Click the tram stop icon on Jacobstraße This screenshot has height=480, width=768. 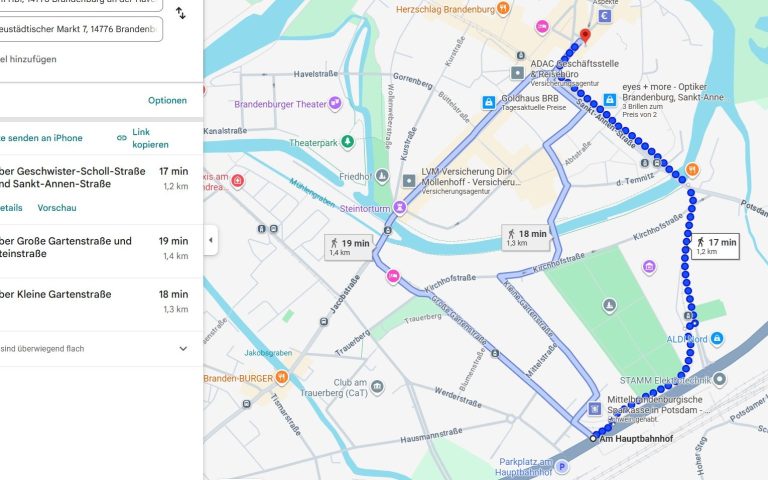click(324, 322)
